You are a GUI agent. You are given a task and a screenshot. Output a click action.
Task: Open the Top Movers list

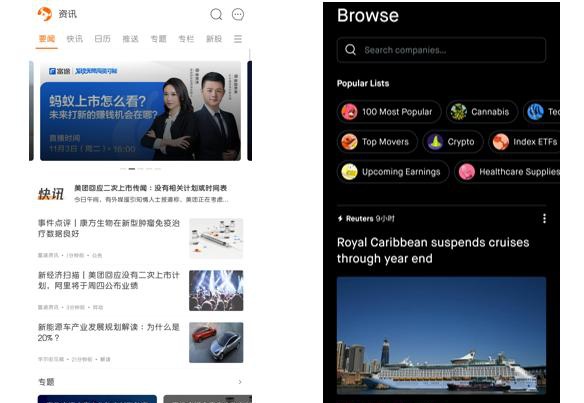coord(377,142)
